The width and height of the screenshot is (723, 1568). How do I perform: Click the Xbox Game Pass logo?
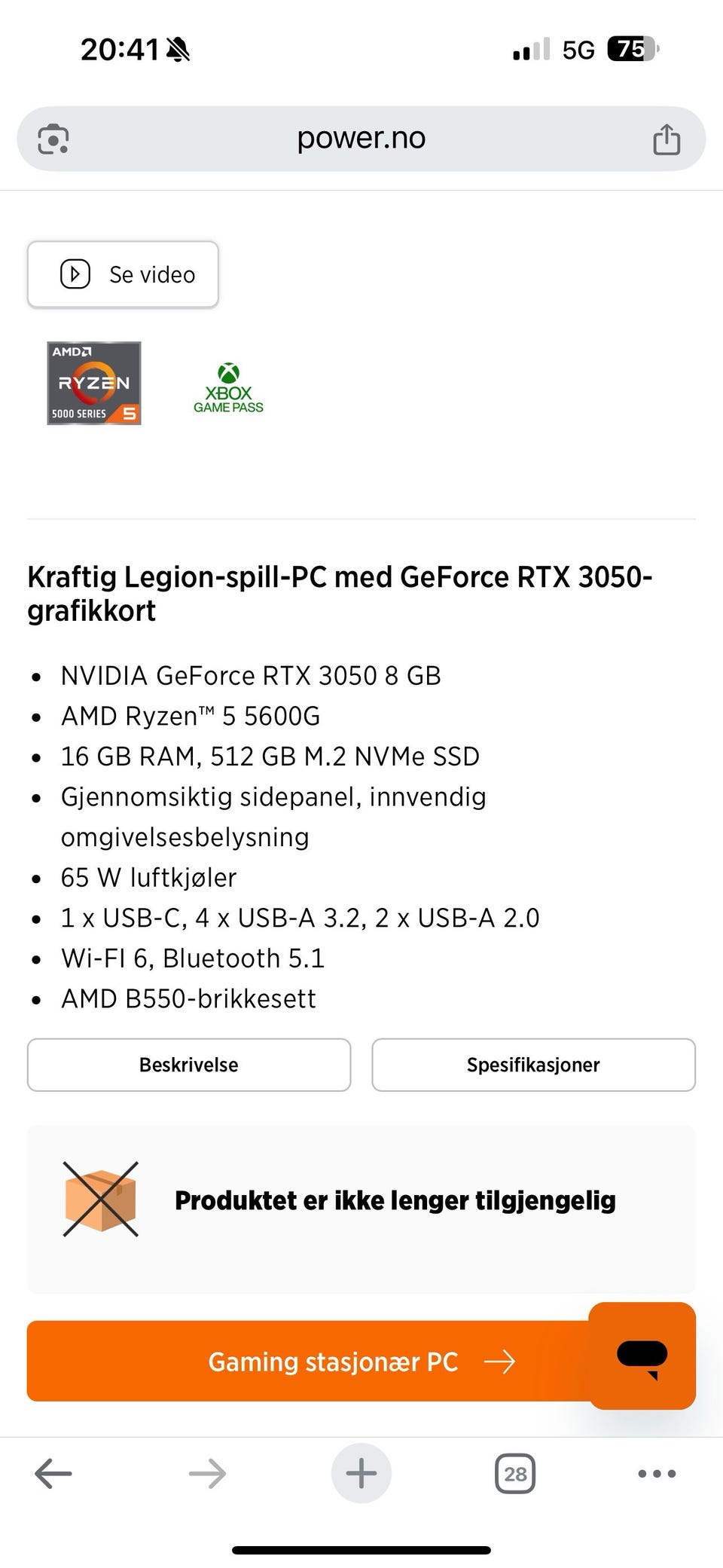point(228,388)
